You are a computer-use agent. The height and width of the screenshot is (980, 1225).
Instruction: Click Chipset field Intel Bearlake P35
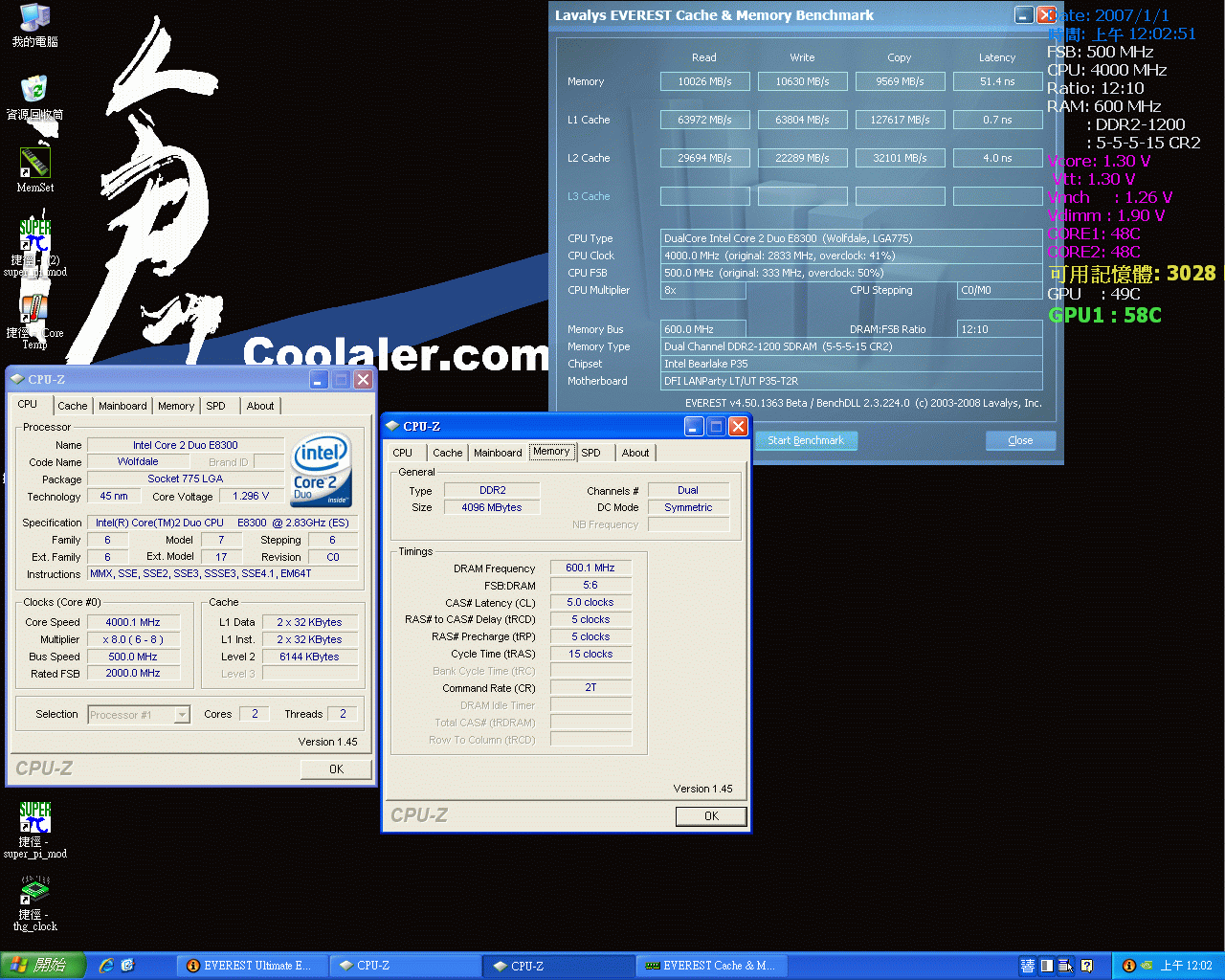pos(851,364)
